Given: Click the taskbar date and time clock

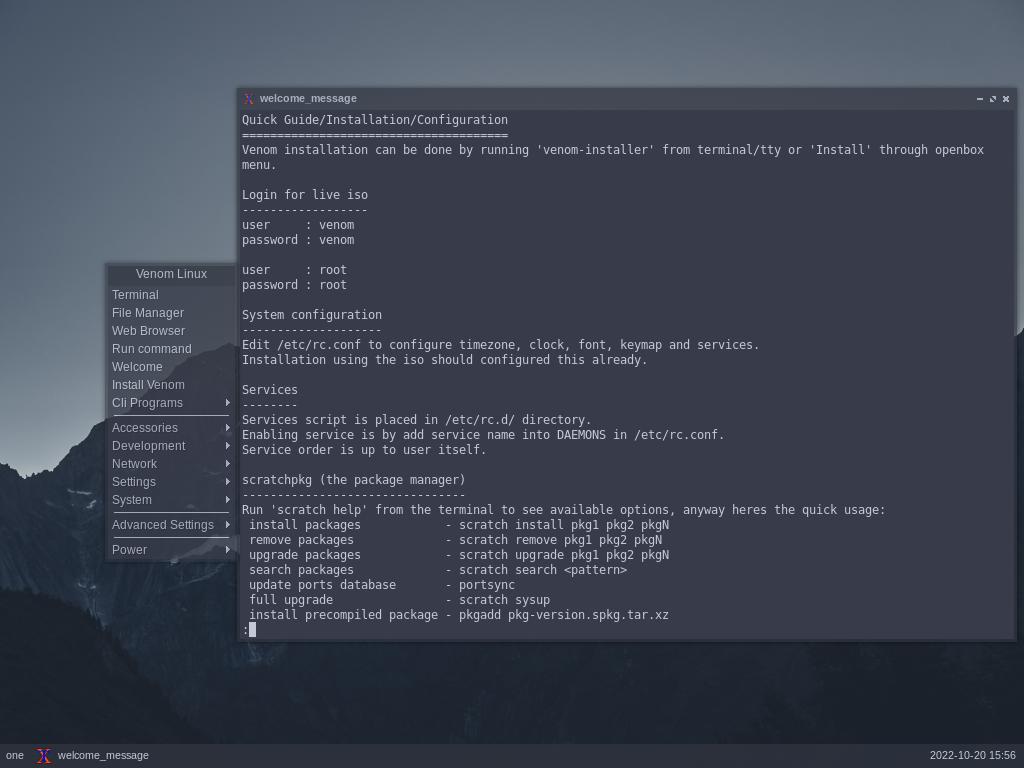Looking at the screenshot, I should pyautogui.click(x=972, y=756).
